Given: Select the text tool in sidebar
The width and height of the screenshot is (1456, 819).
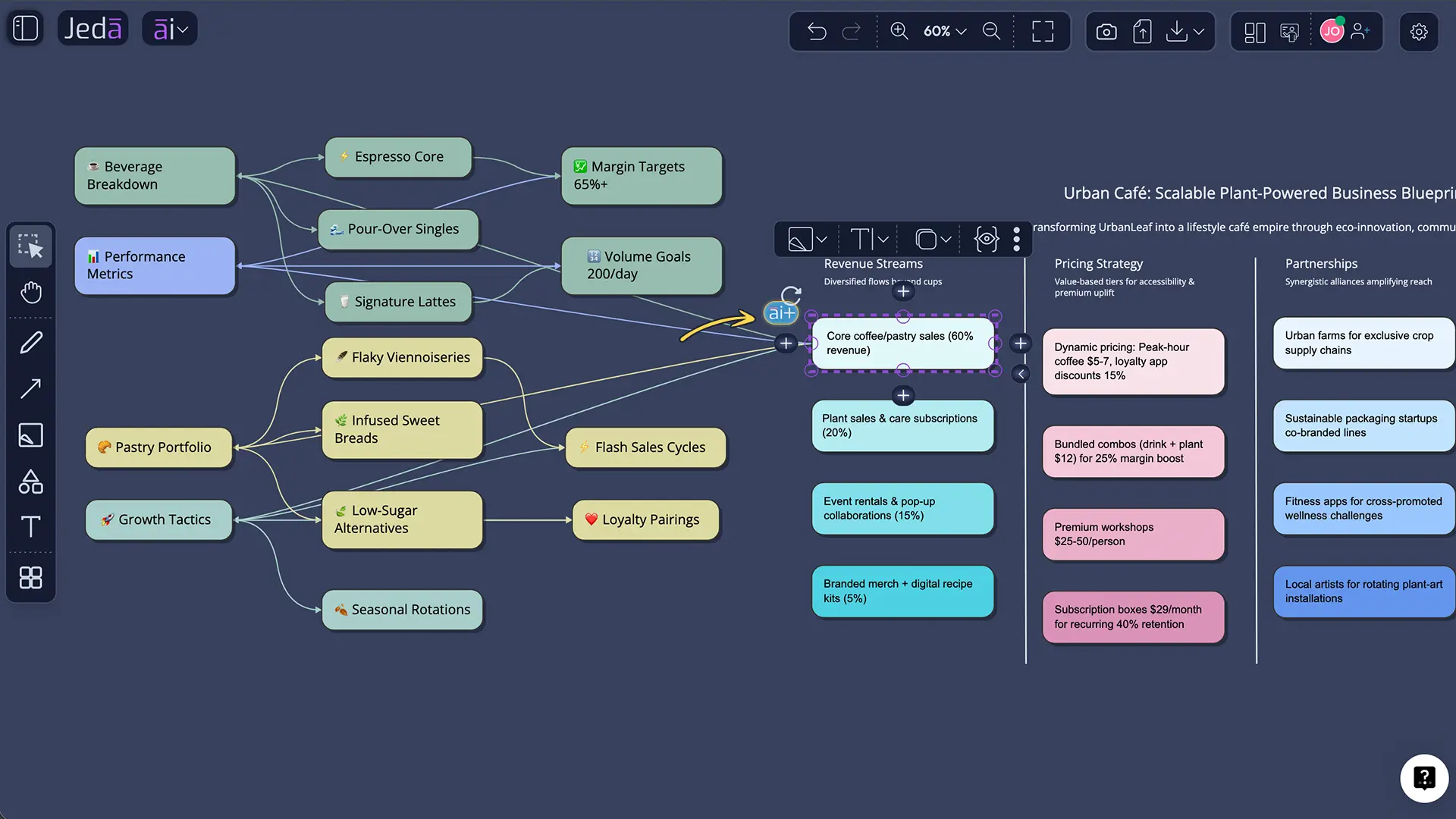Looking at the screenshot, I should [31, 526].
